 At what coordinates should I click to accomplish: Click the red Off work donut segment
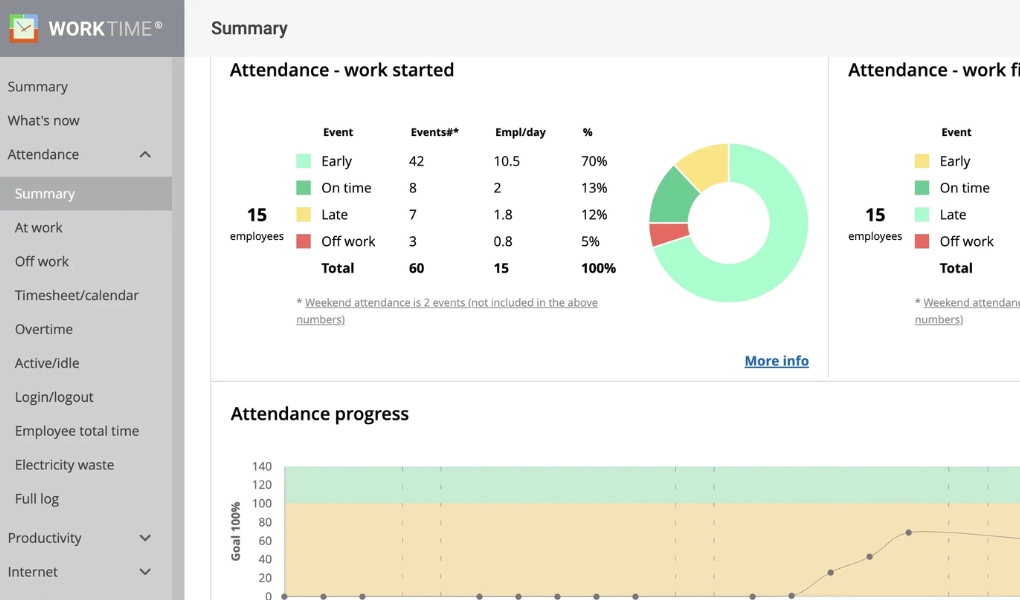tap(668, 234)
